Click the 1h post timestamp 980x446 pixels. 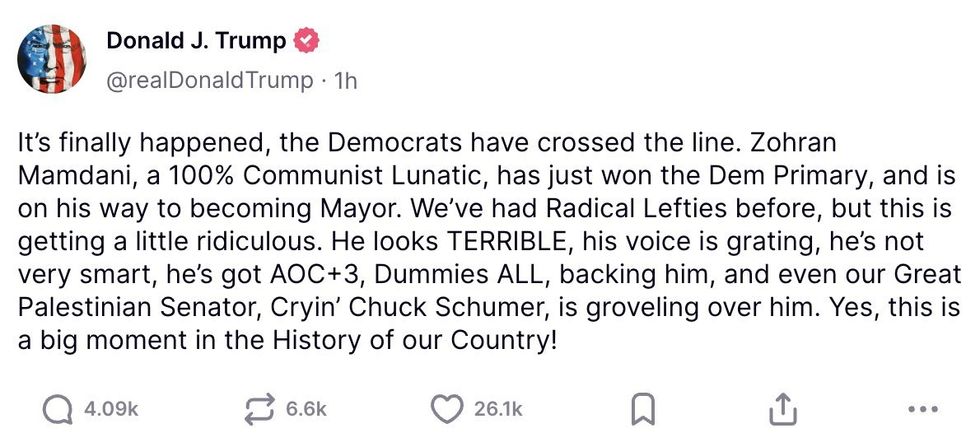click(344, 80)
